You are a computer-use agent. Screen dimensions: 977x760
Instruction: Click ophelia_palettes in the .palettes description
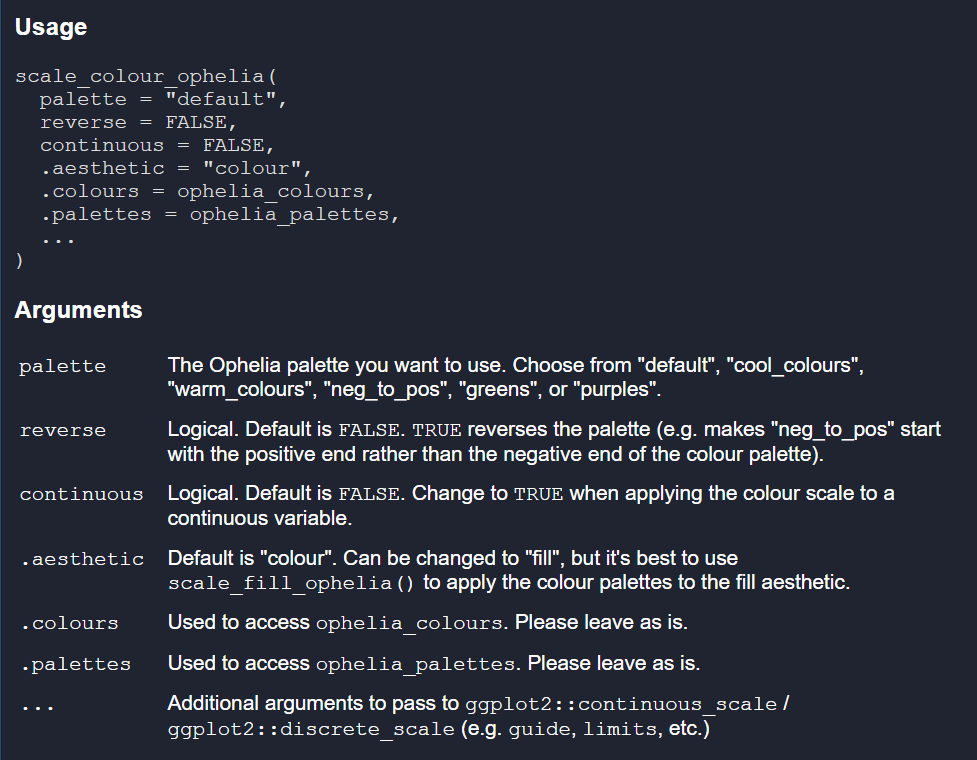pos(417,664)
